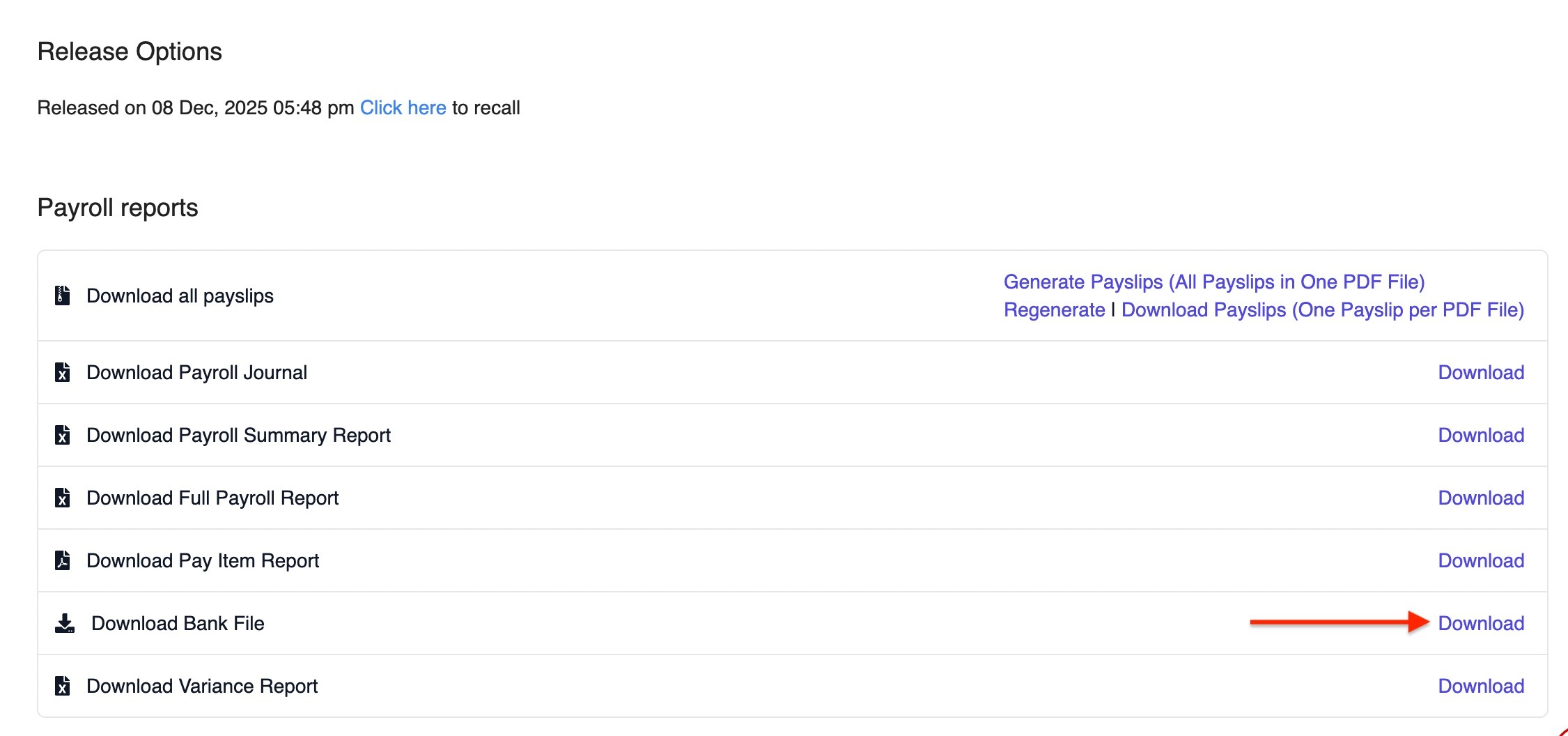Click the Excel icon for Payroll Summary Report
The image size is (1568, 736).
point(62,435)
